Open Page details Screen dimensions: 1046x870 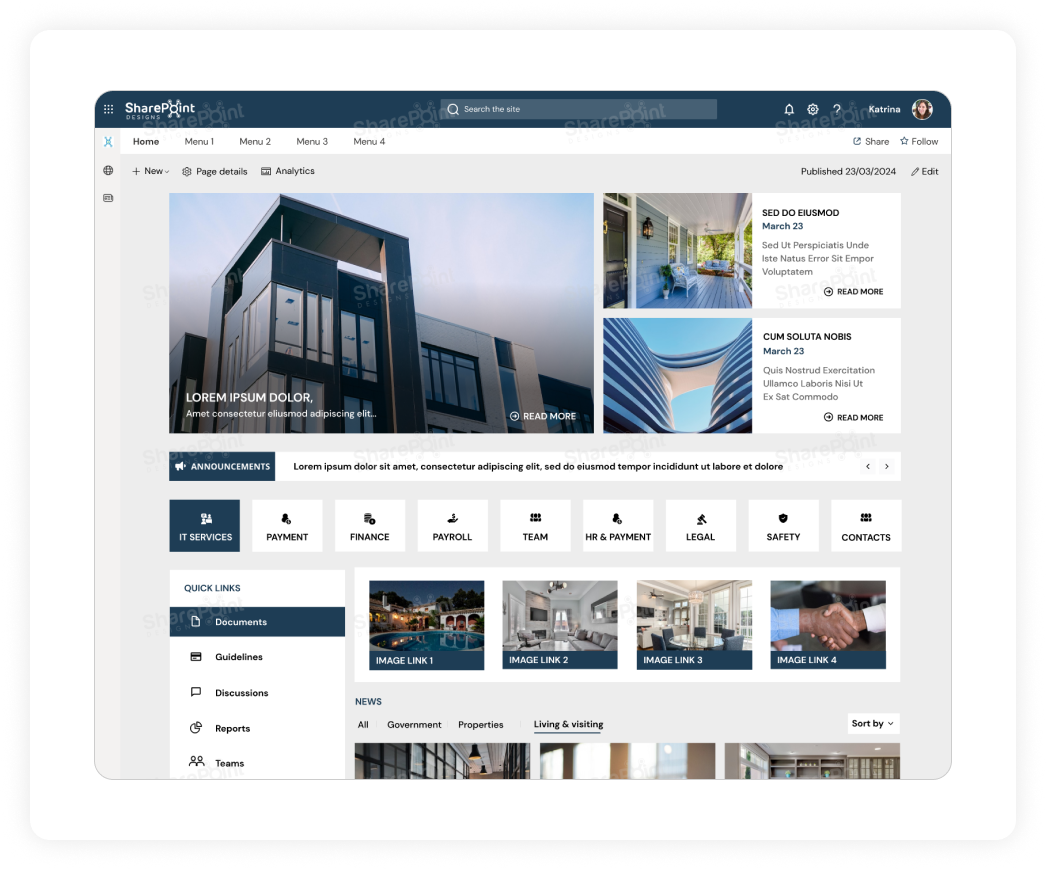click(215, 171)
